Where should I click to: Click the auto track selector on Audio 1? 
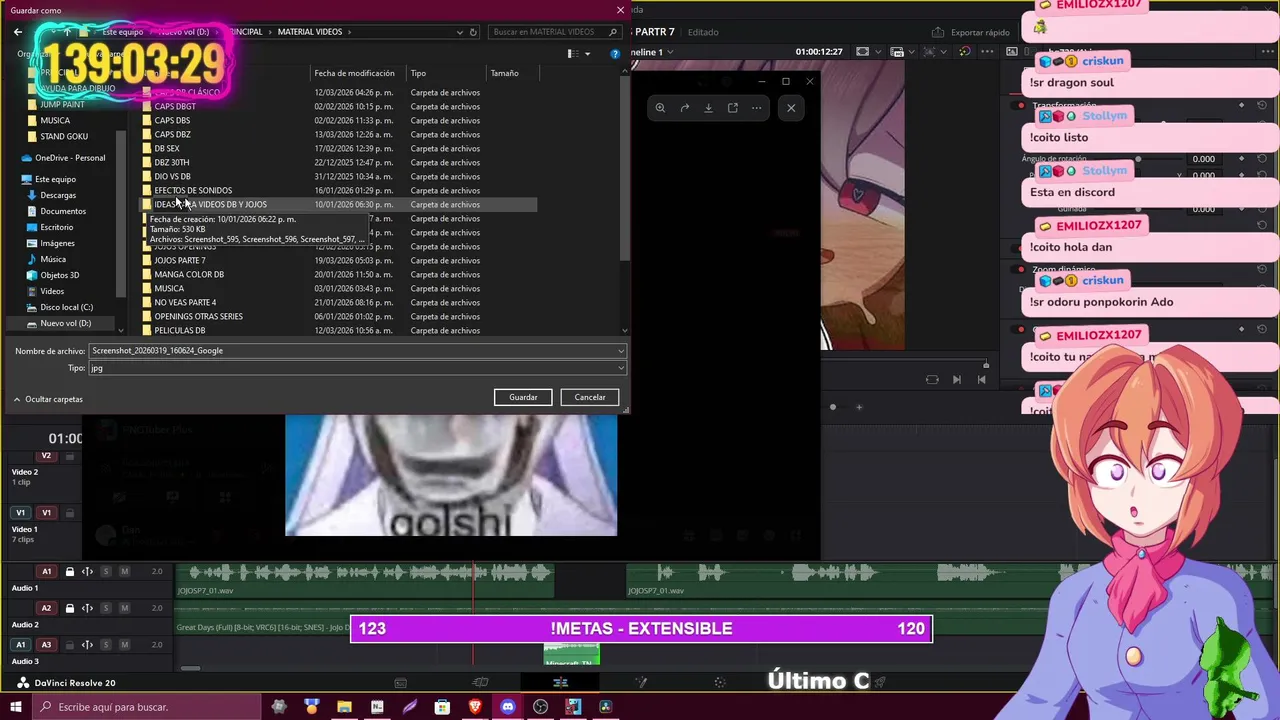click(x=87, y=572)
